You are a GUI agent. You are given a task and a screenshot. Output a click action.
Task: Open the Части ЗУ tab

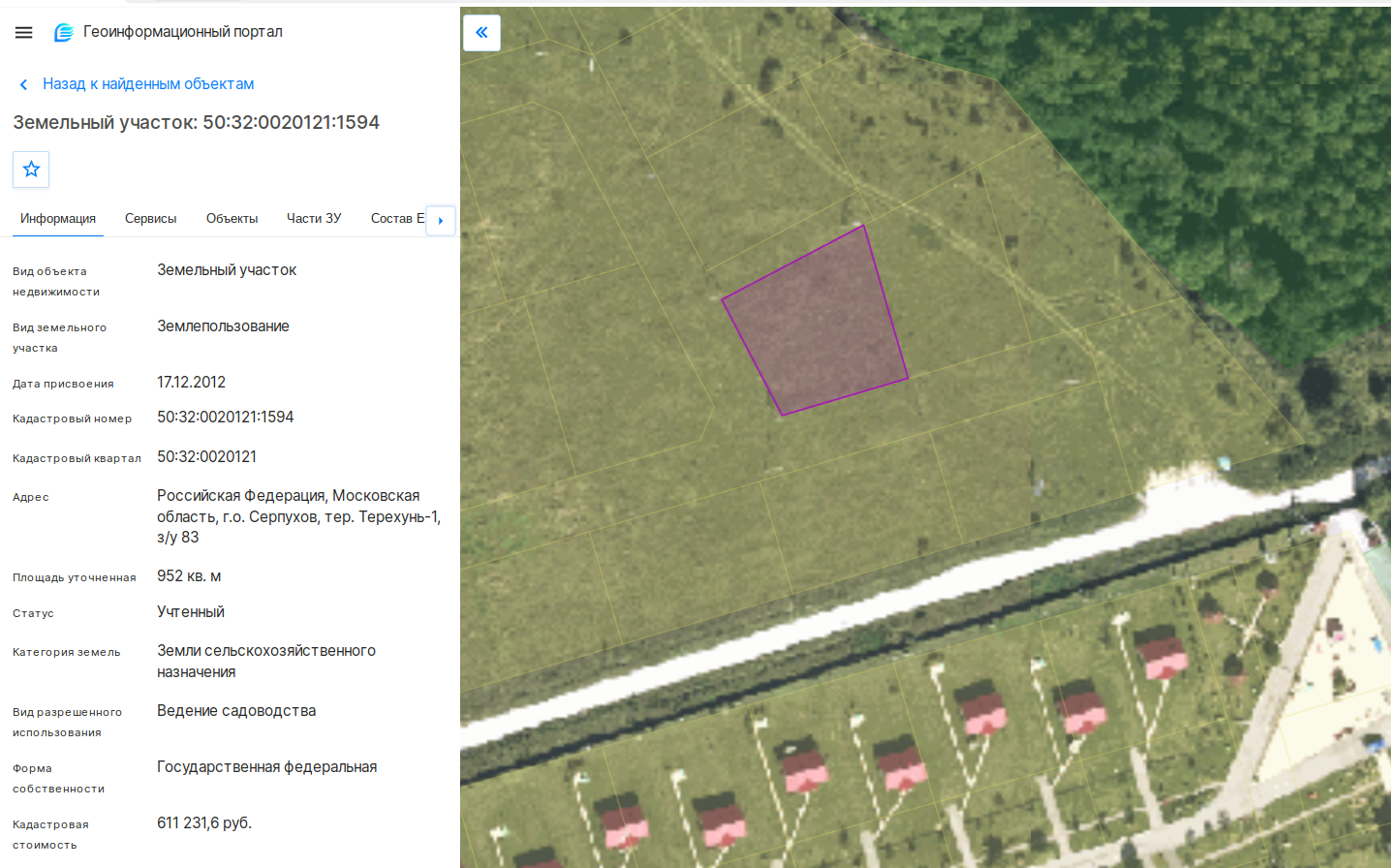coord(314,219)
